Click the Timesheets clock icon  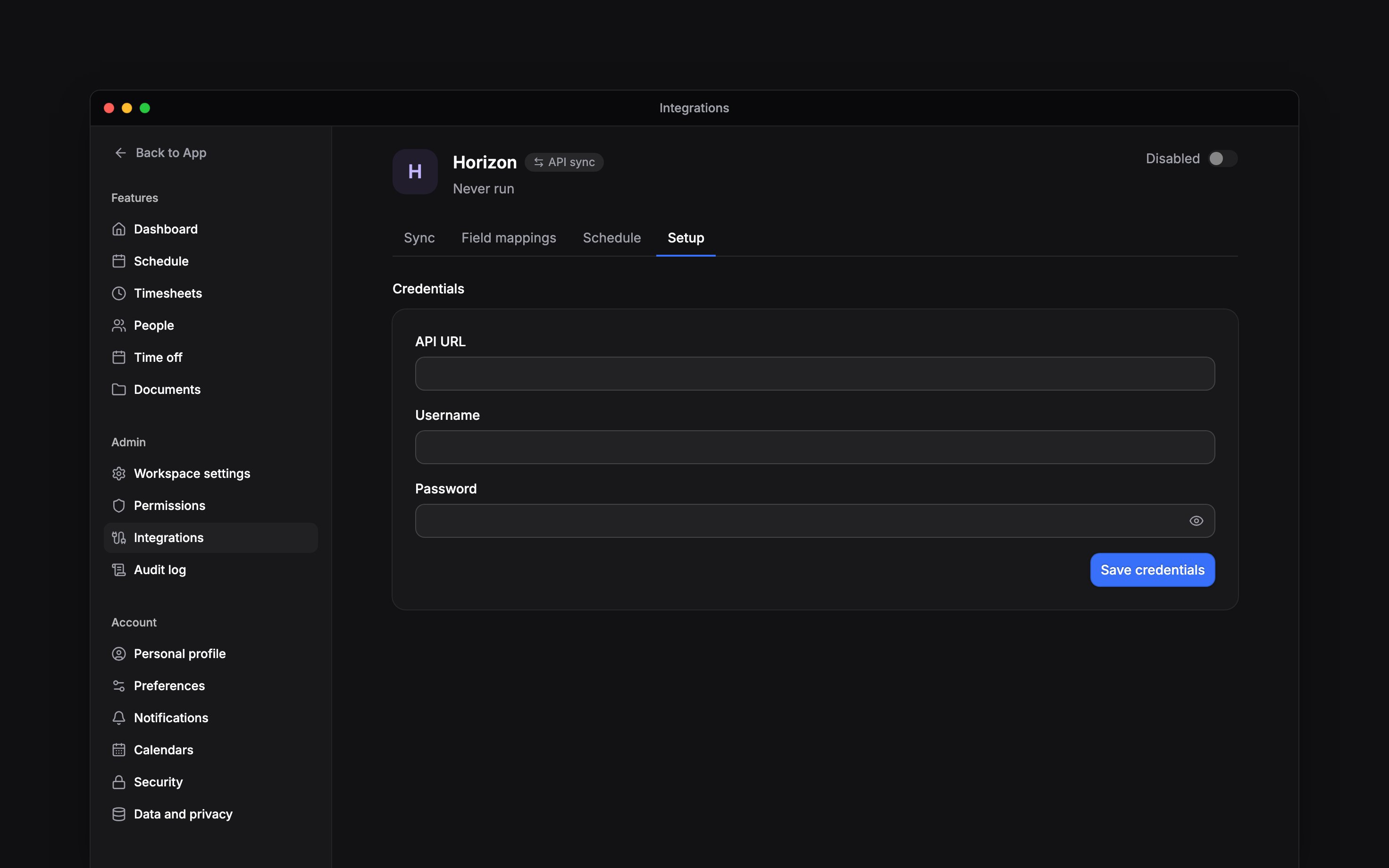(x=119, y=293)
